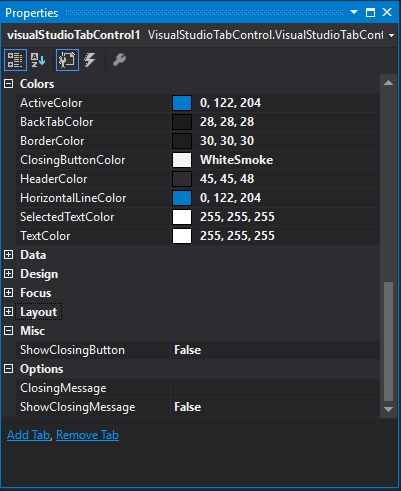The width and height of the screenshot is (401, 491).
Task: Click the ClosingMessage value field
Action: (275, 388)
